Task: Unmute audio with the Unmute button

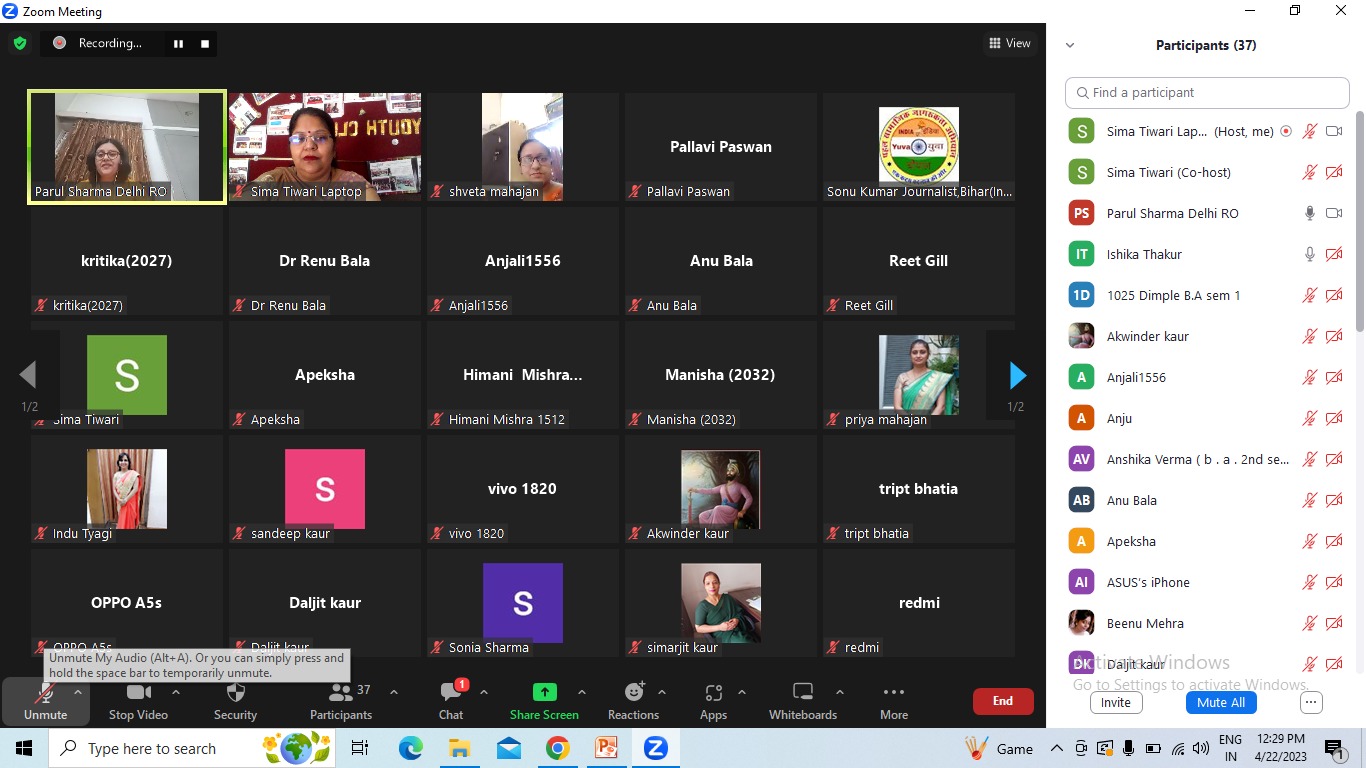Action: tap(45, 701)
